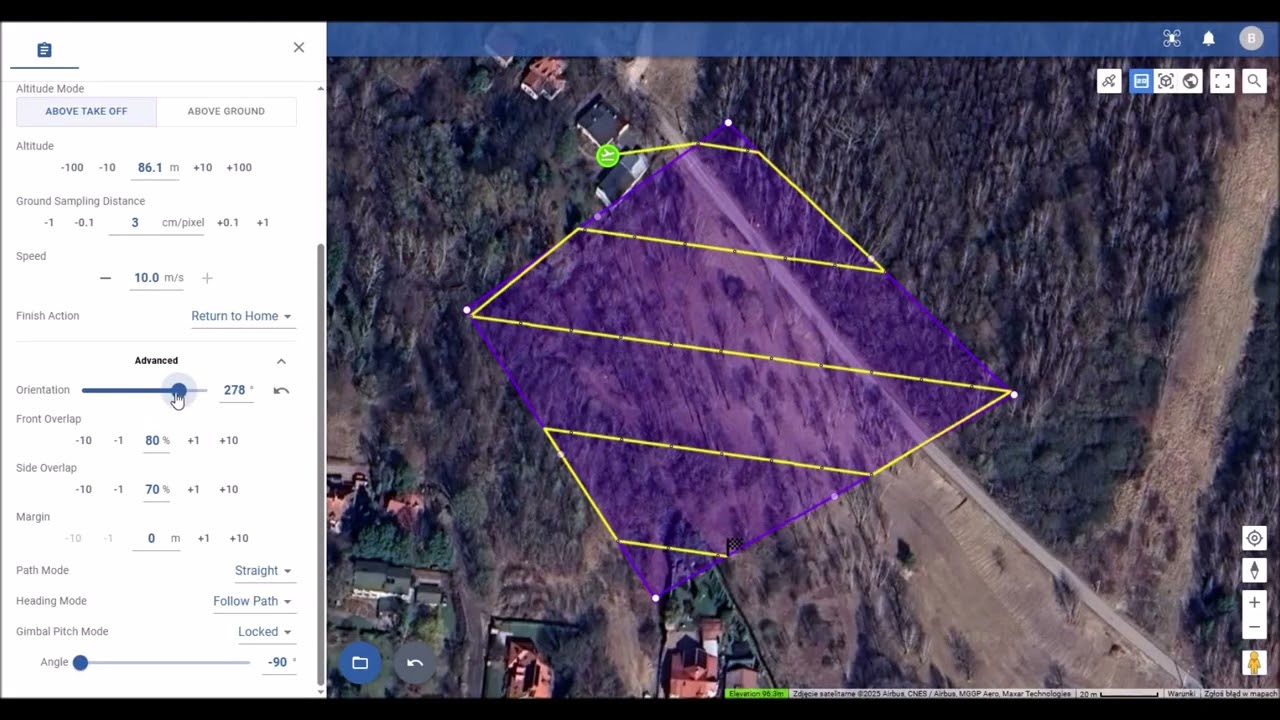The height and width of the screenshot is (720, 1280).
Task: Switch to the 2D map view
Action: click(x=1141, y=81)
